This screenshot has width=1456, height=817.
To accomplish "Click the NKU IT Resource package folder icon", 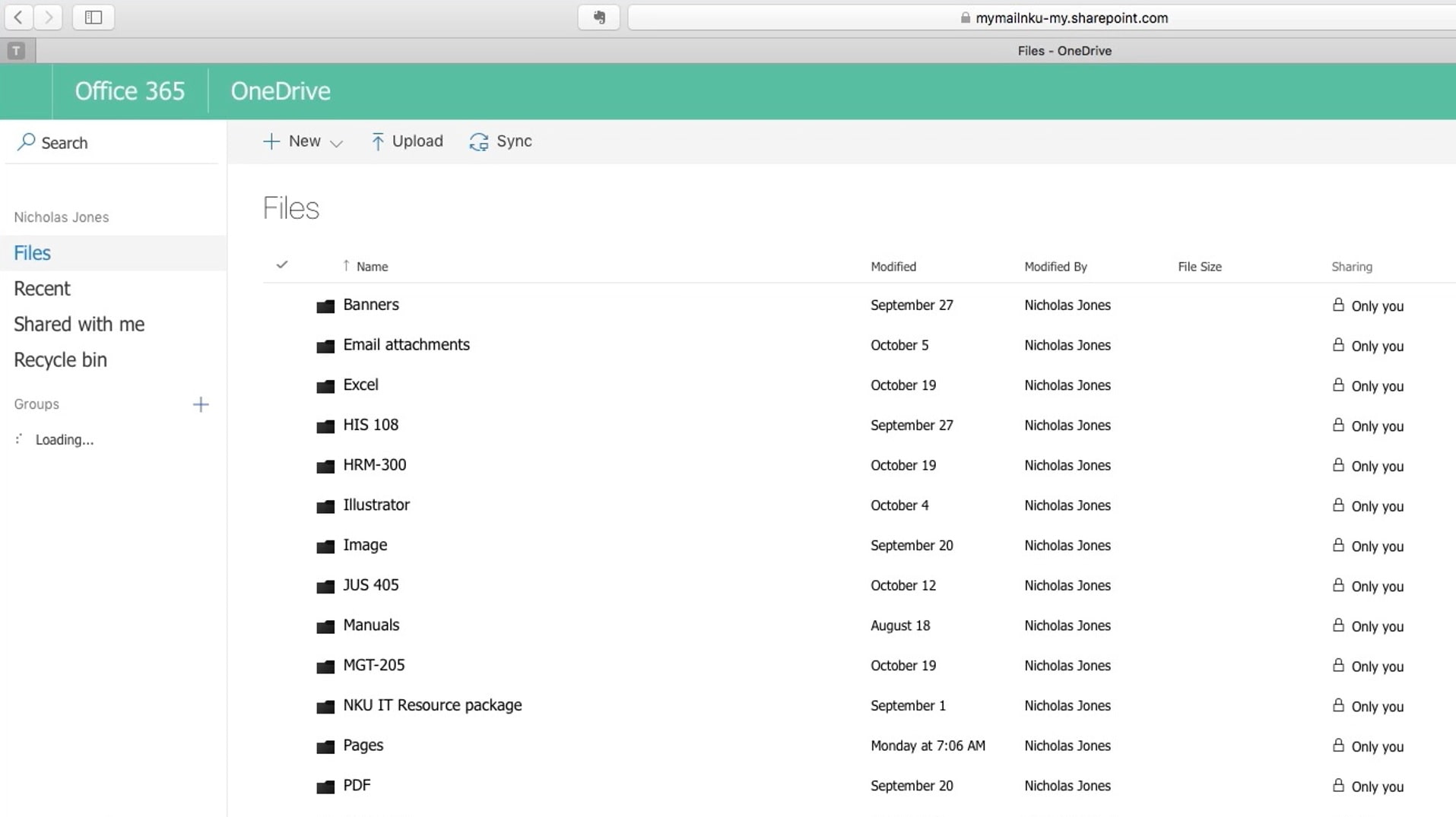I will click(325, 706).
